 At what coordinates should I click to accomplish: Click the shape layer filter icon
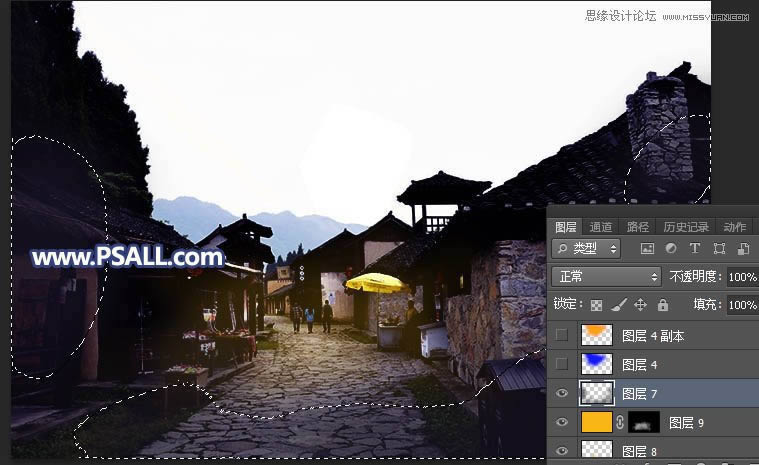pyautogui.click(x=719, y=249)
